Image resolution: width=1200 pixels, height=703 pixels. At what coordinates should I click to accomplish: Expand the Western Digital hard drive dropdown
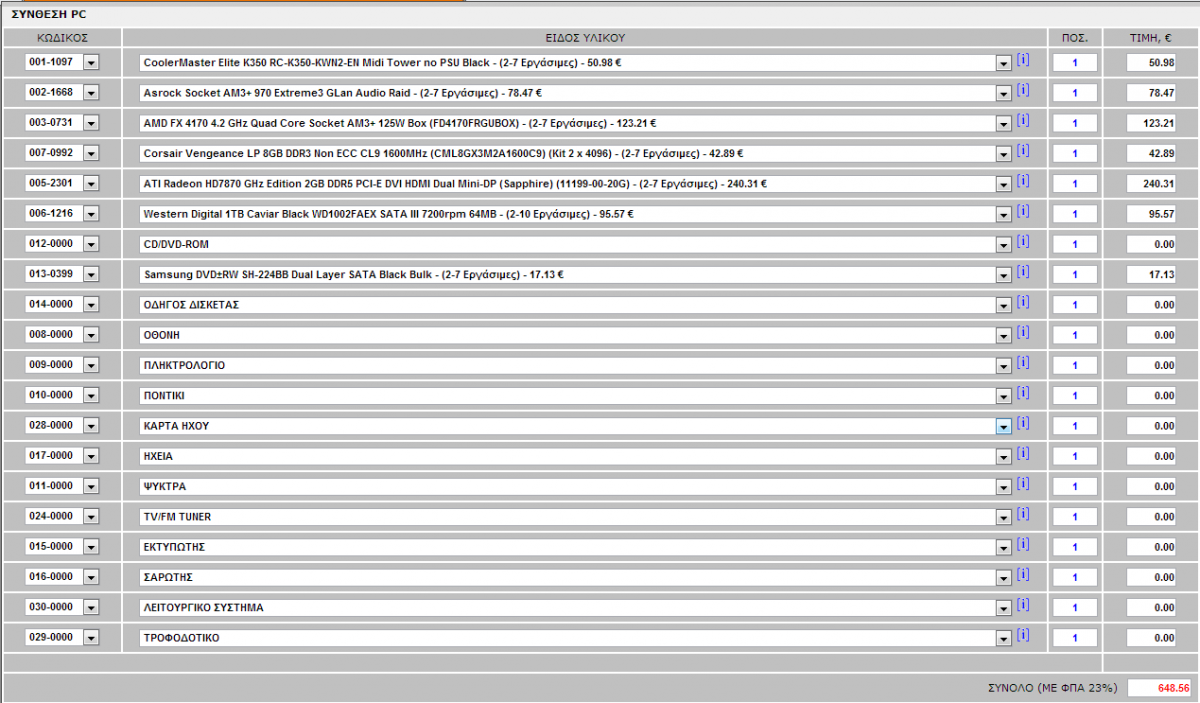coord(1004,214)
